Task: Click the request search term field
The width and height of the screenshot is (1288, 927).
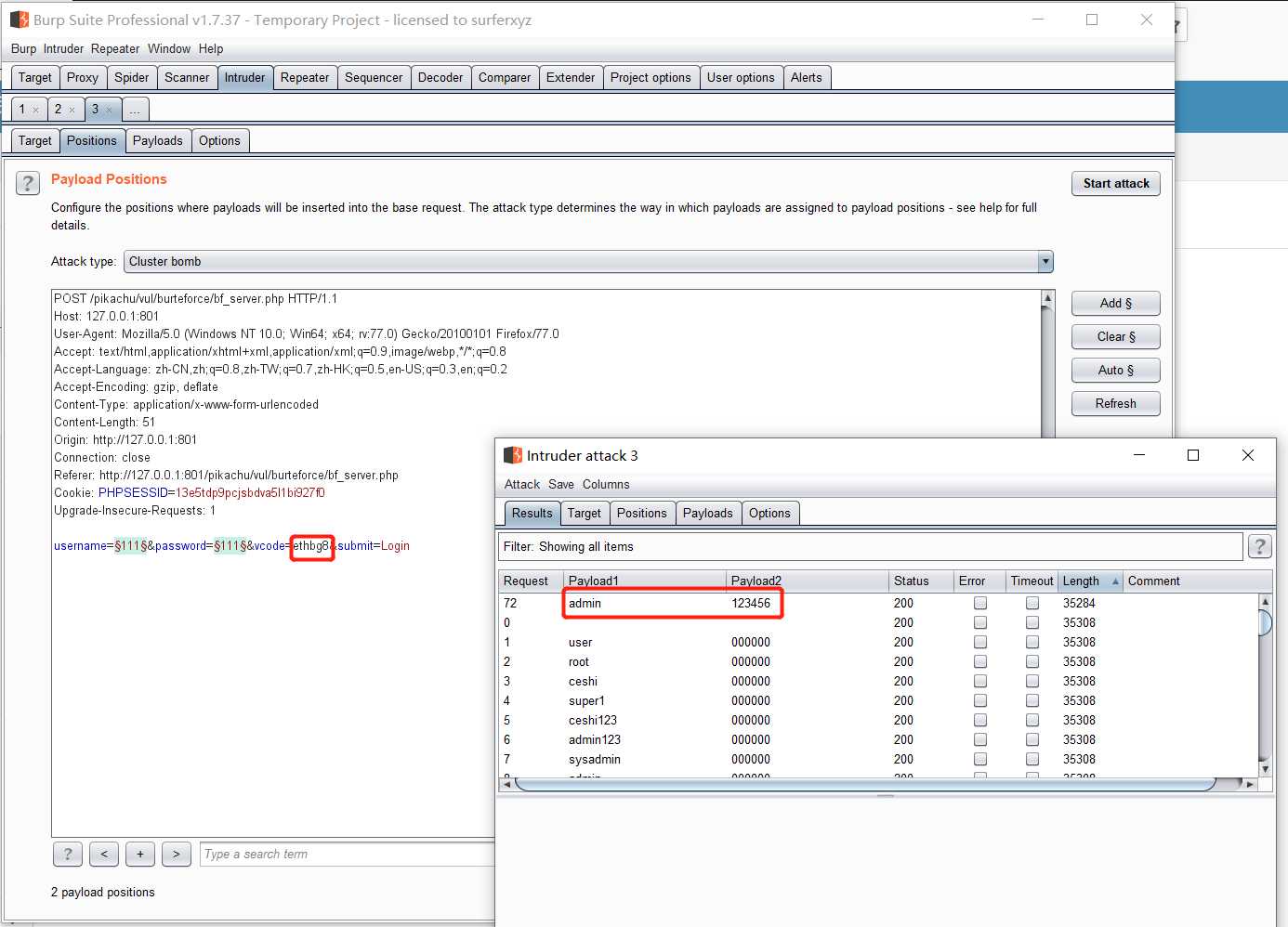Action: [348, 854]
